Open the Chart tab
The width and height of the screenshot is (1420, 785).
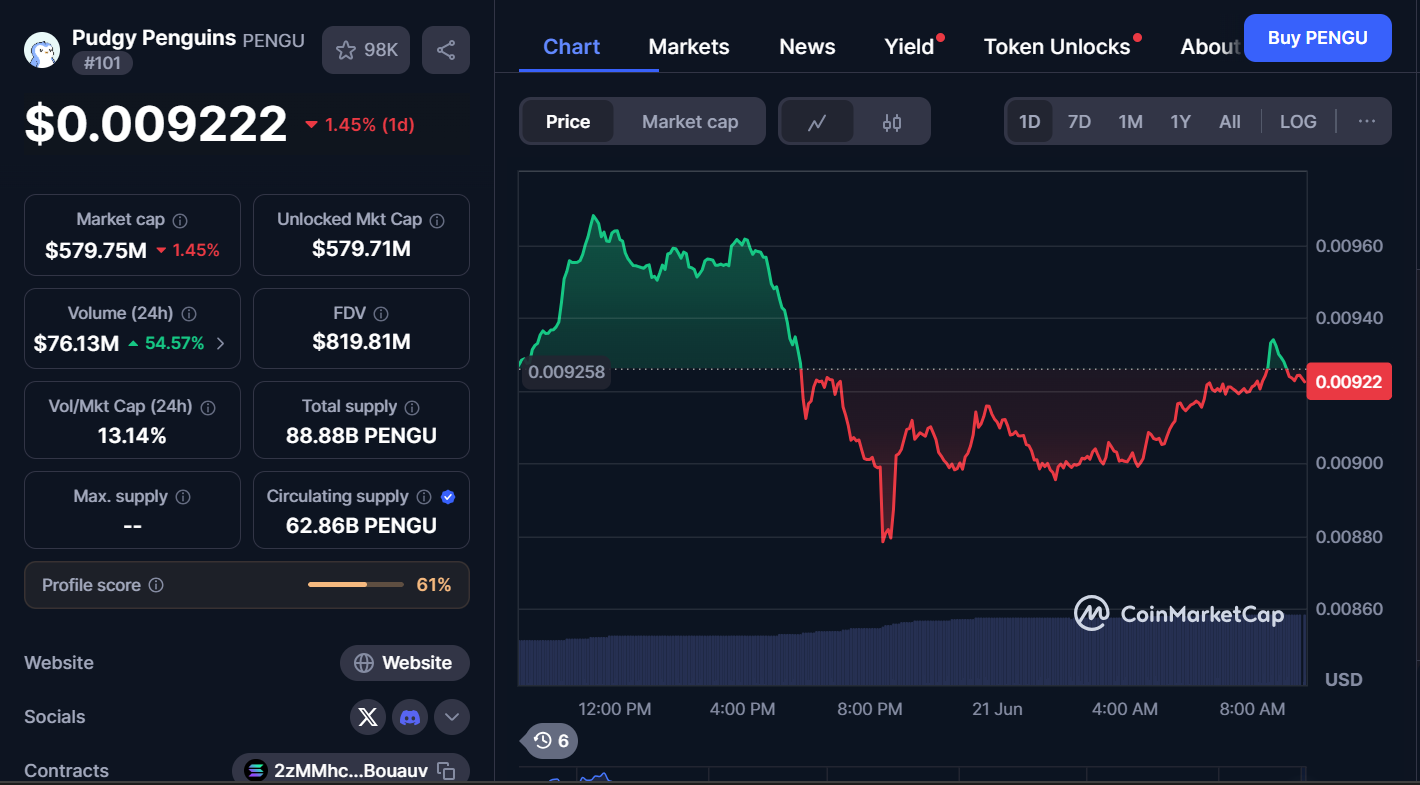point(572,47)
